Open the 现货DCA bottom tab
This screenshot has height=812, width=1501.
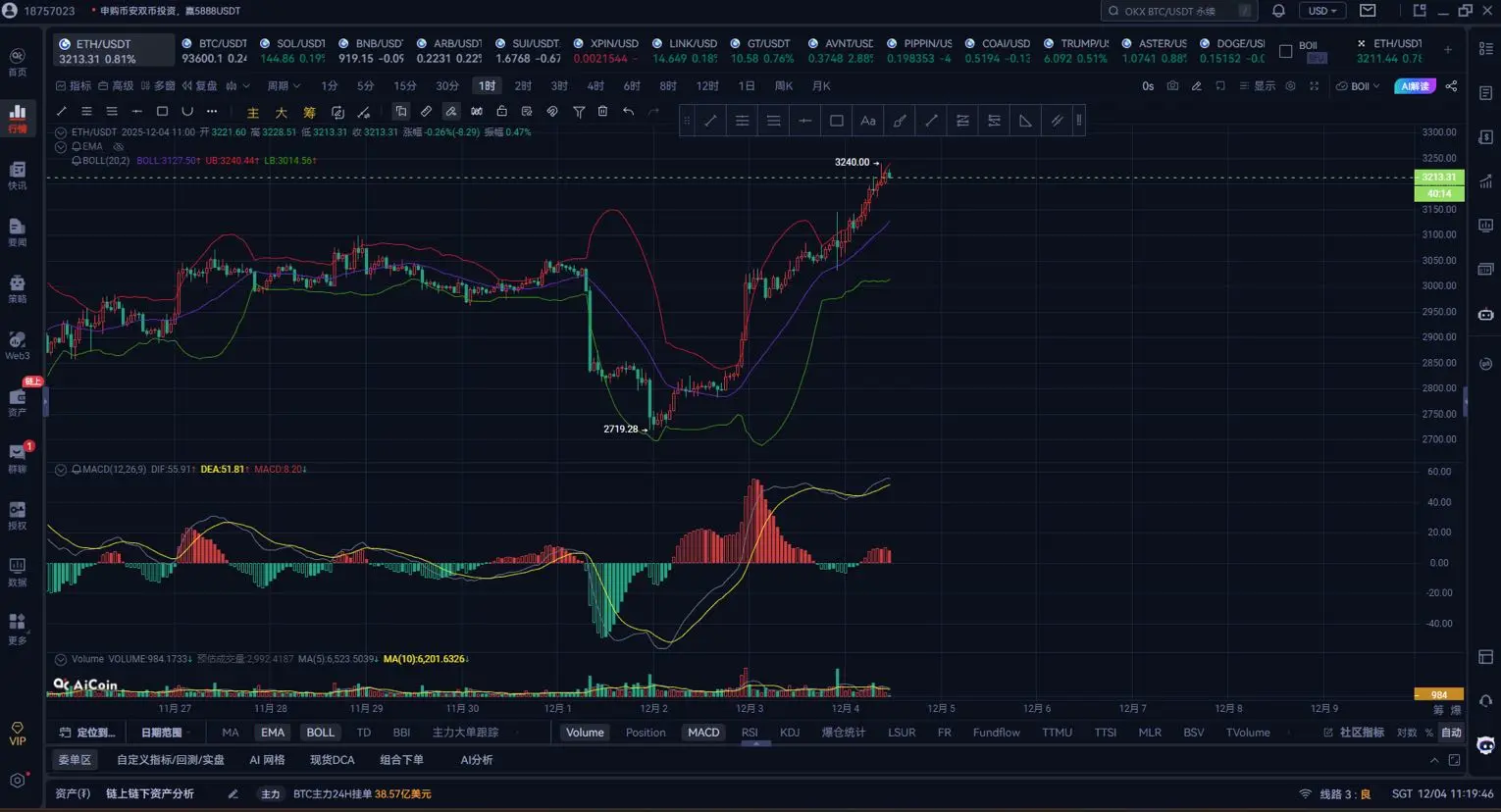(332, 760)
